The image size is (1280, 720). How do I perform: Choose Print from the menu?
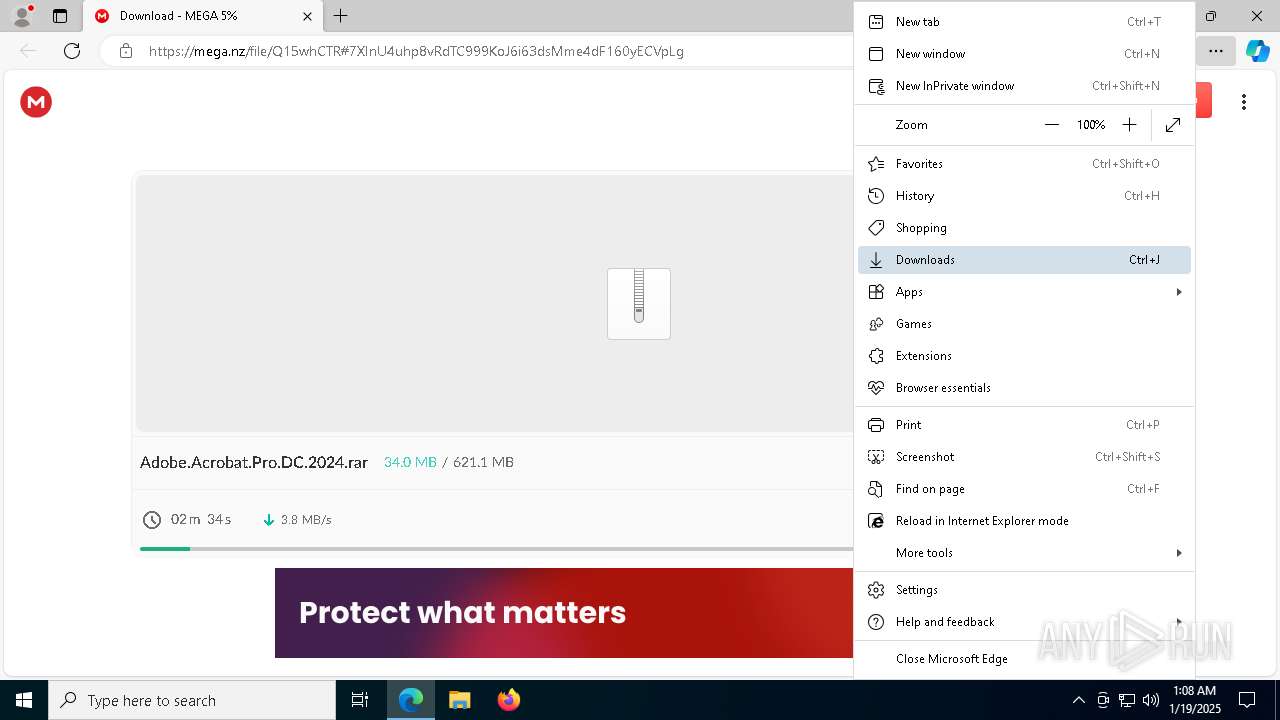click(1024, 425)
